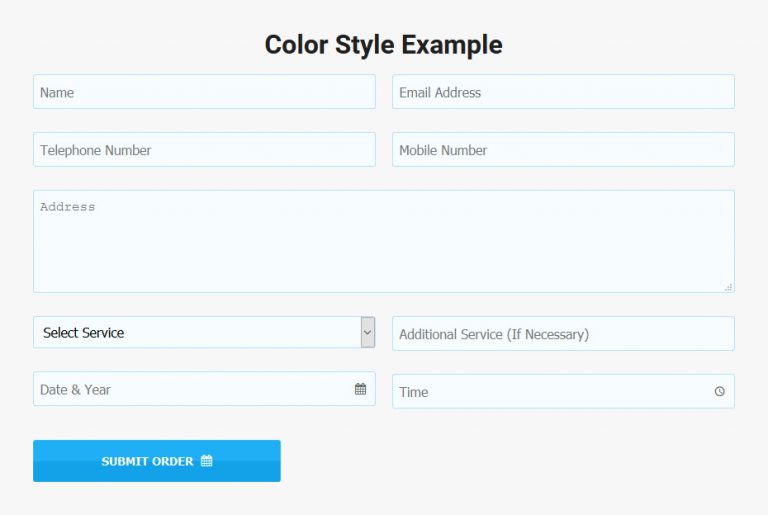
Task: Focus the Name input field
Action: [204, 92]
